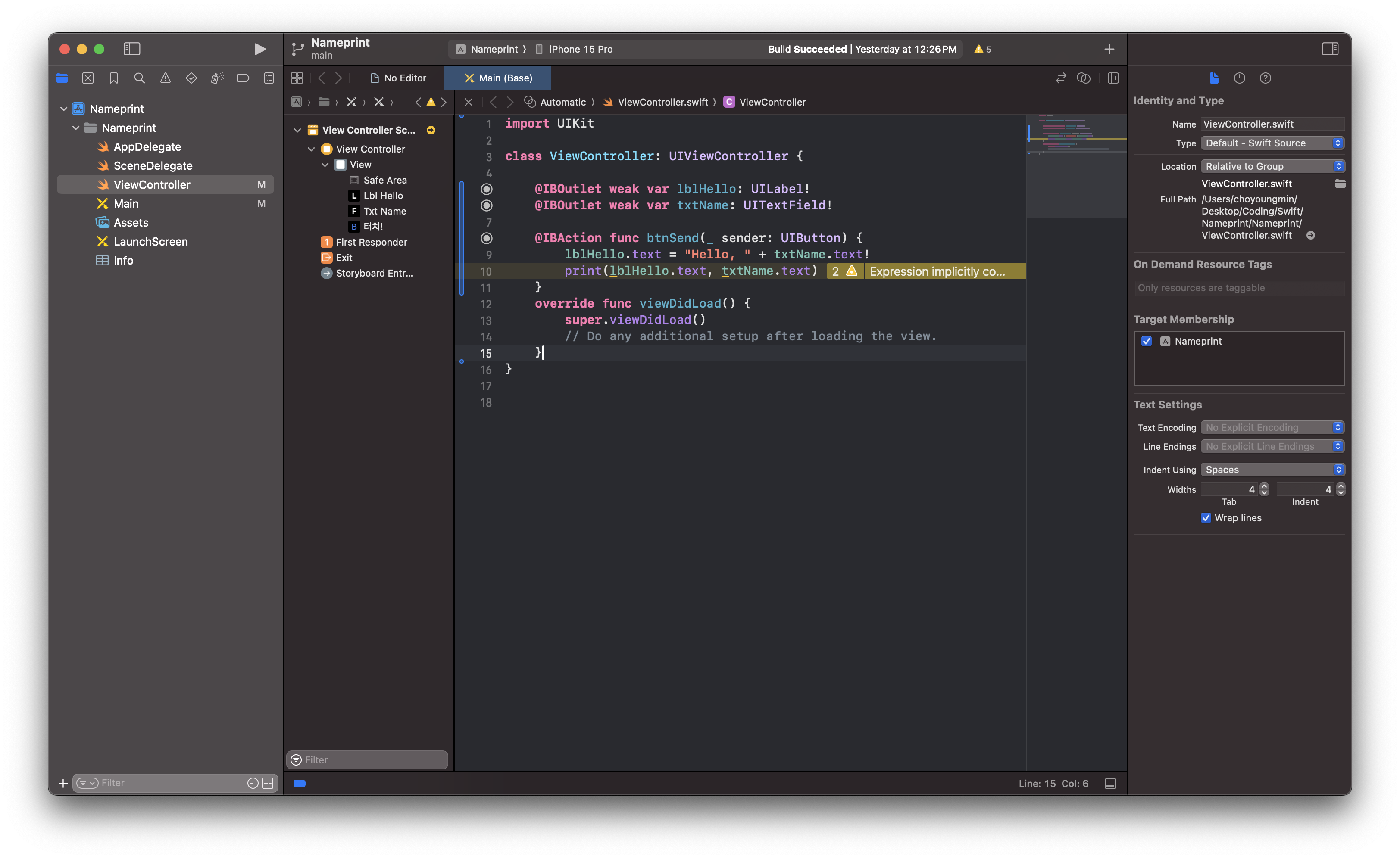
Task: Click Add Editor on Right icon
Action: coord(1113,78)
